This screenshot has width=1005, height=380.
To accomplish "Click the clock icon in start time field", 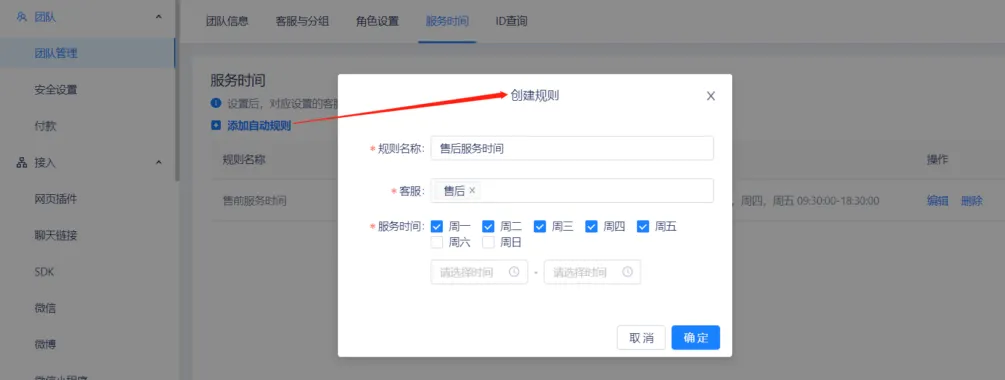I will (x=514, y=272).
